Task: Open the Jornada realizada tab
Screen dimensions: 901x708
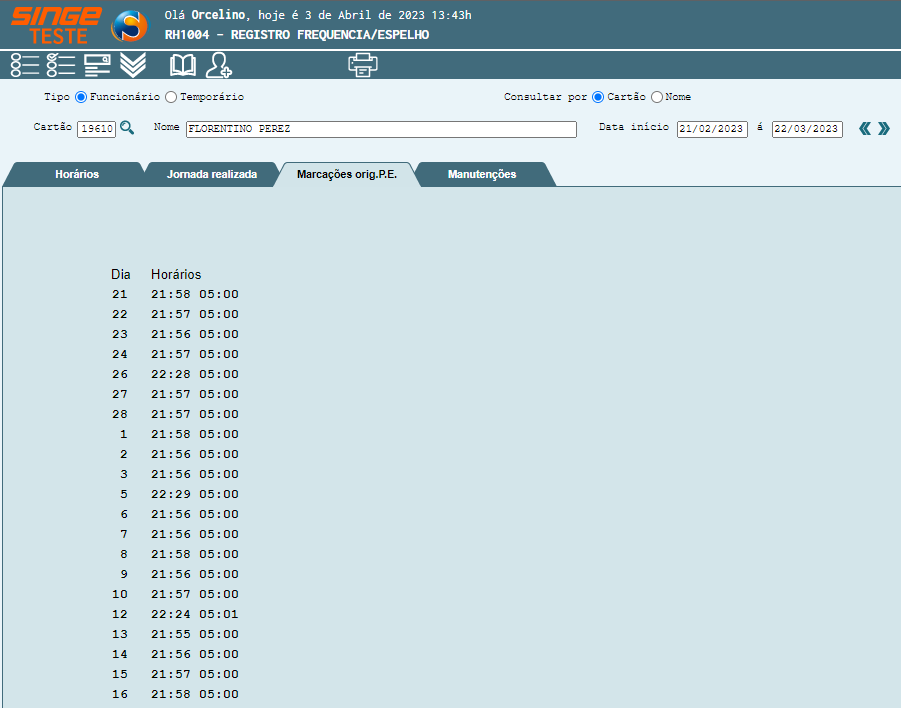Action: coord(211,174)
